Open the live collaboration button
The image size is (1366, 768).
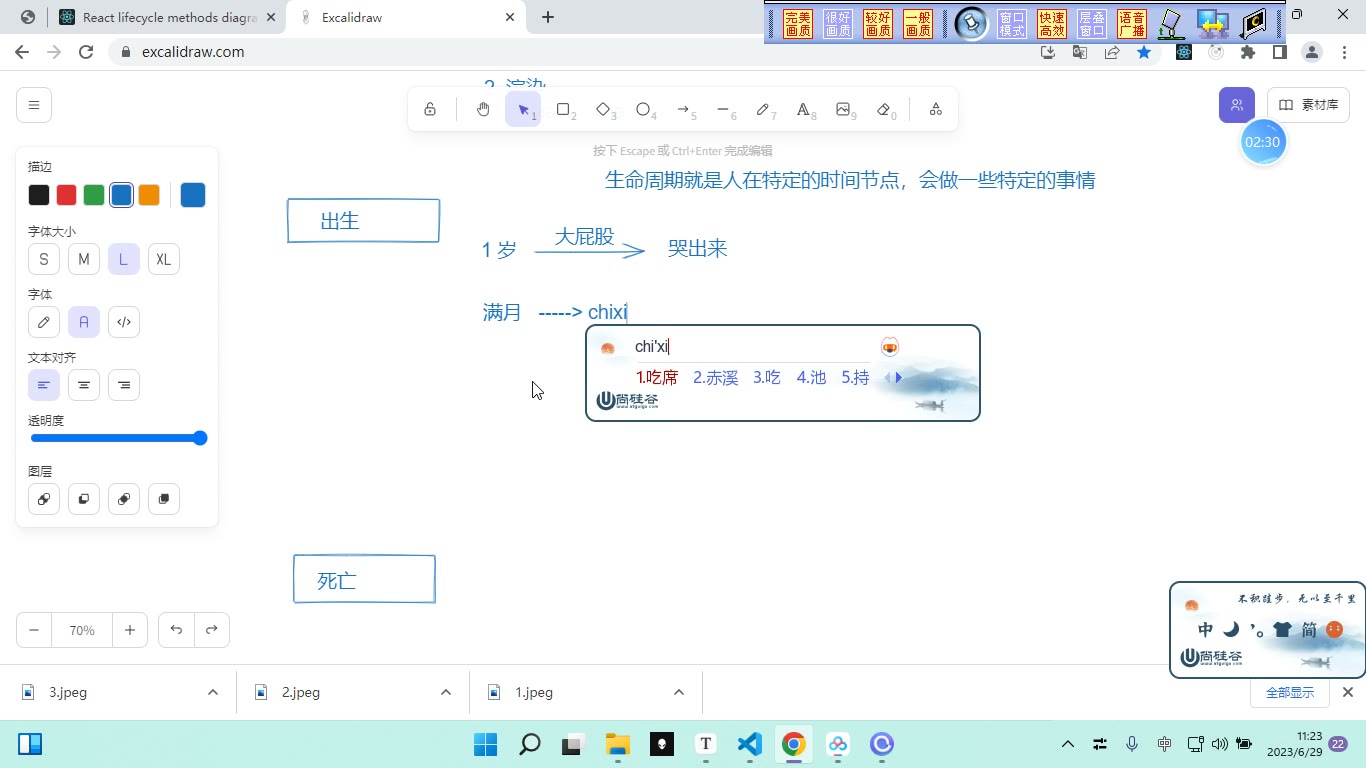(1237, 105)
